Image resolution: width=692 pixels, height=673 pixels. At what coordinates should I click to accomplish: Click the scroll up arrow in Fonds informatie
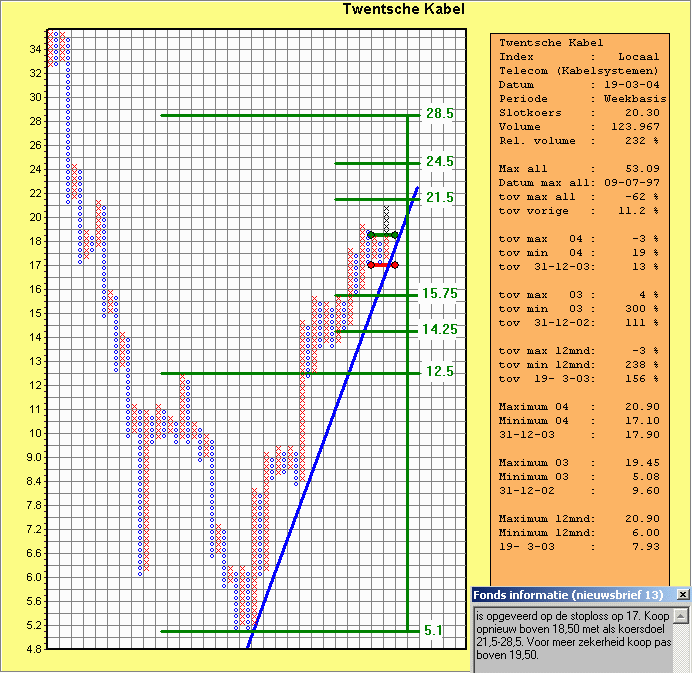point(682,611)
